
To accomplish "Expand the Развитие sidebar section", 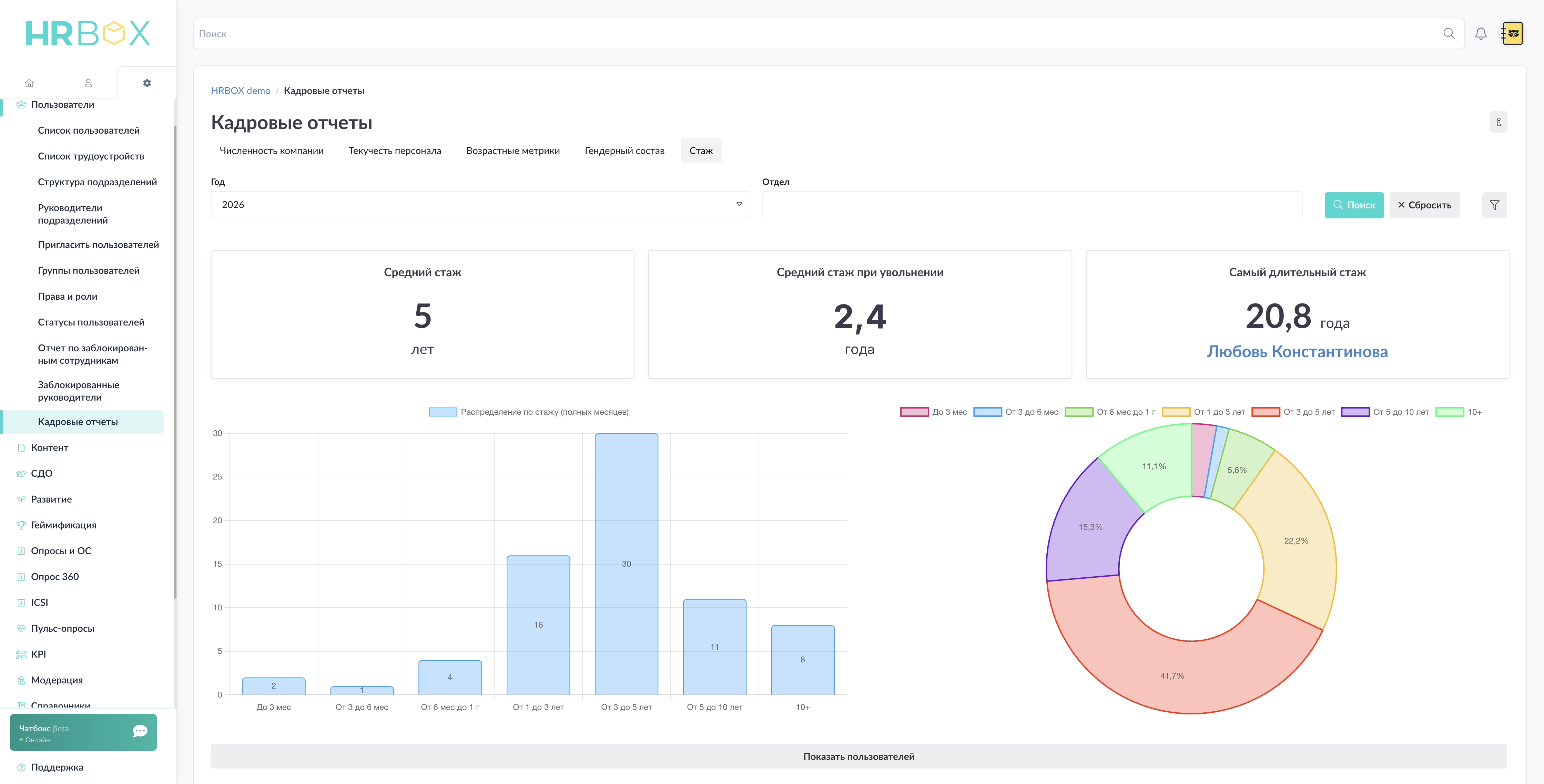I will [x=52, y=499].
